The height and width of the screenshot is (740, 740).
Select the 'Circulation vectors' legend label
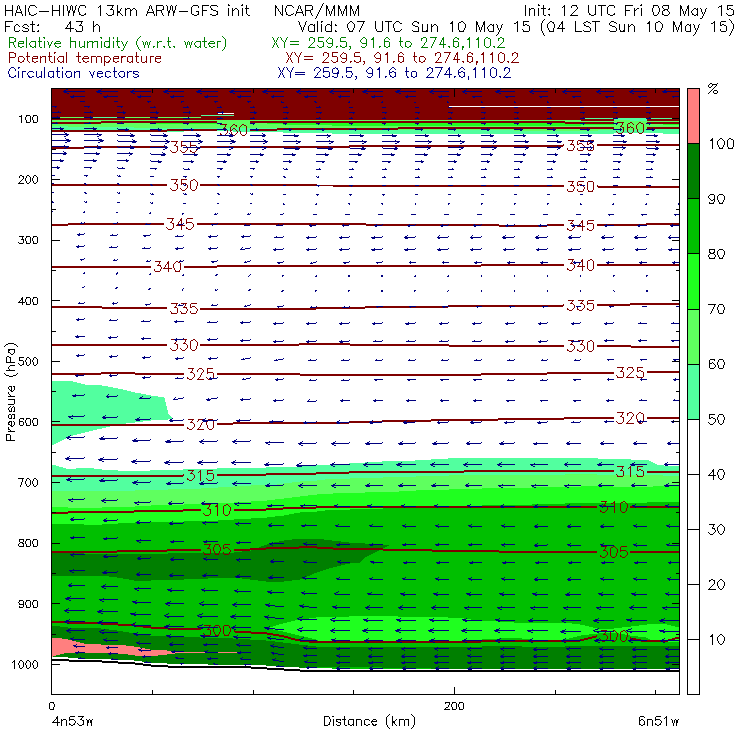[x=73, y=73]
